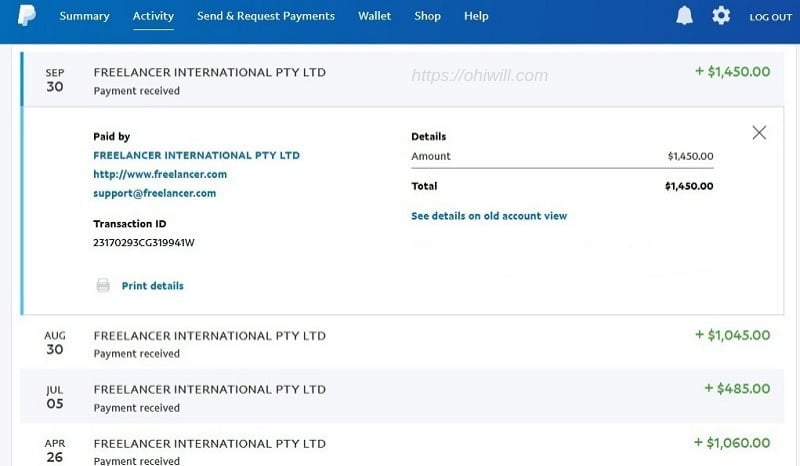Click the printer icon beside Print details
This screenshot has width=800, height=466.
103,285
